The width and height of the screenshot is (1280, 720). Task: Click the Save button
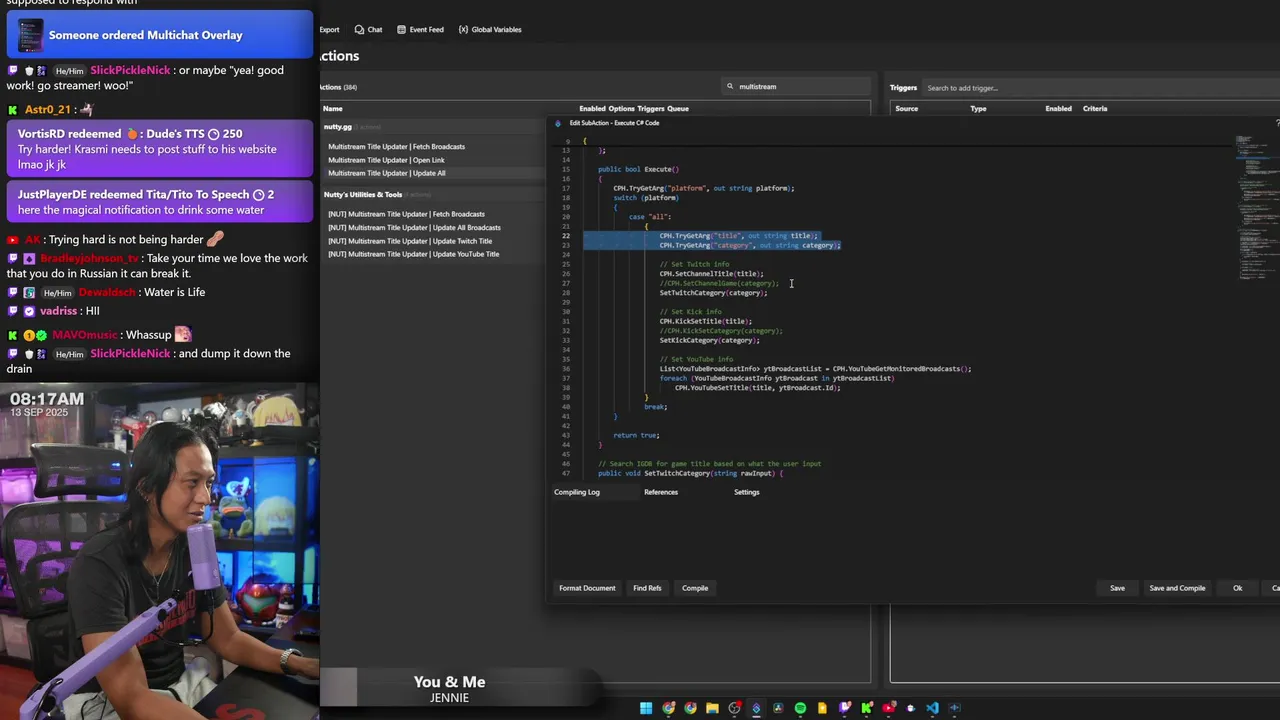click(x=1117, y=588)
